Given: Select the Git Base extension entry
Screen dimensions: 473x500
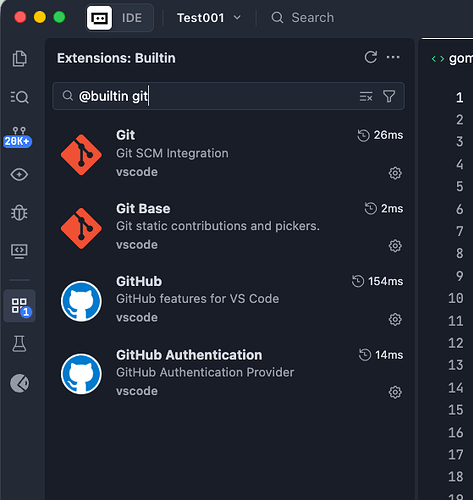Looking at the screenshot, I should [x=230, y=227].
